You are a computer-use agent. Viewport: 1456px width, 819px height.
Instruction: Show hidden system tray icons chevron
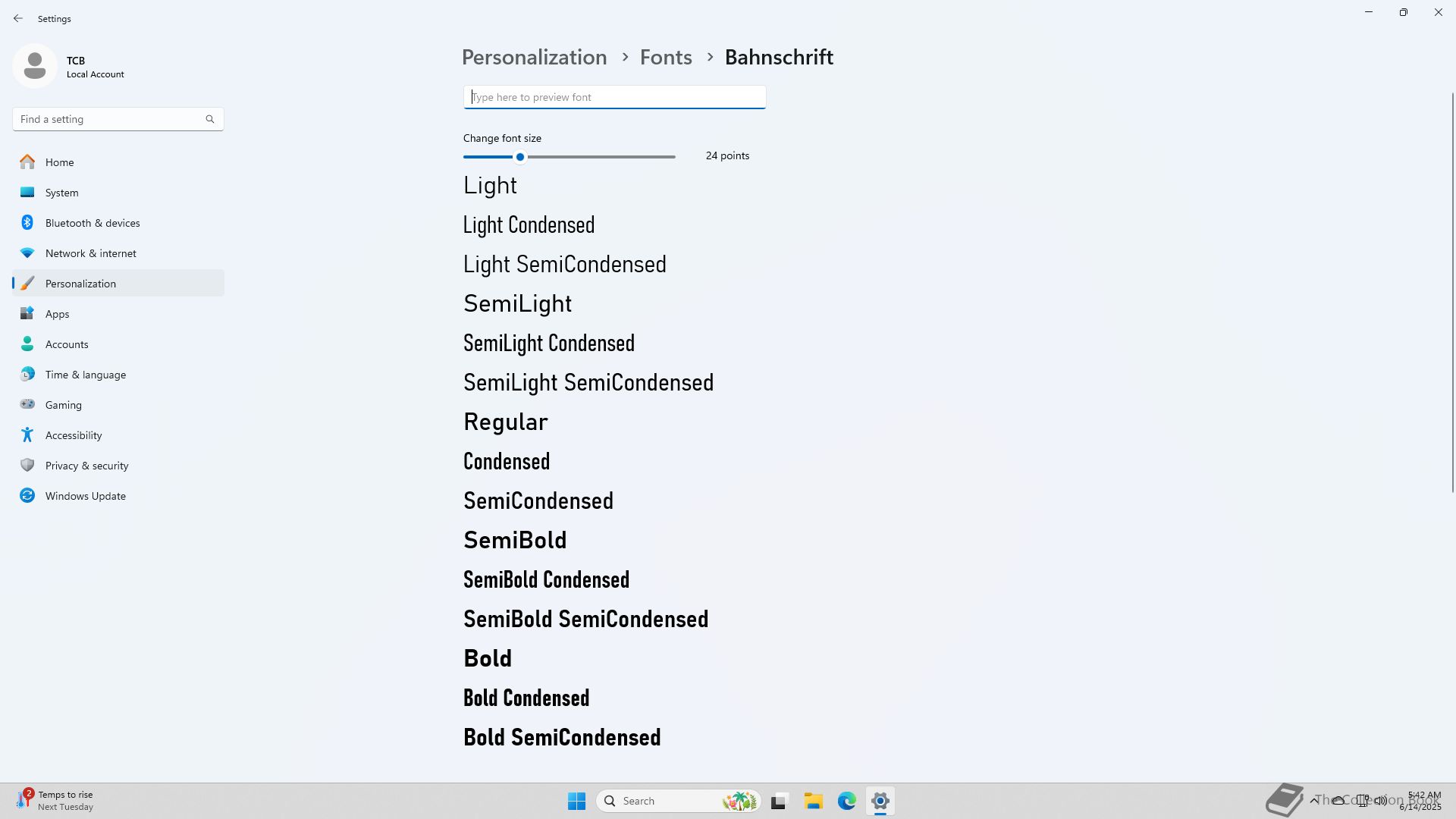(x=1314, y=800)
